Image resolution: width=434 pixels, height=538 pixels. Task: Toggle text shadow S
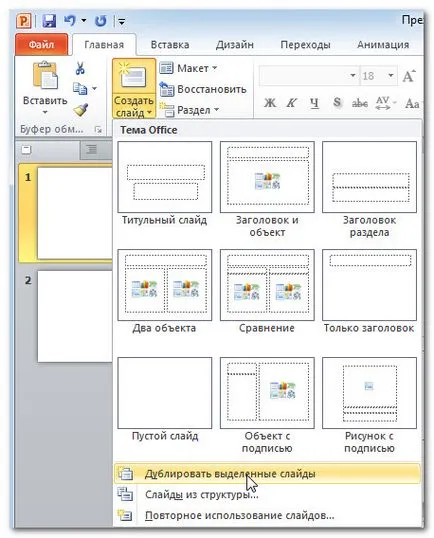point(337,102)
